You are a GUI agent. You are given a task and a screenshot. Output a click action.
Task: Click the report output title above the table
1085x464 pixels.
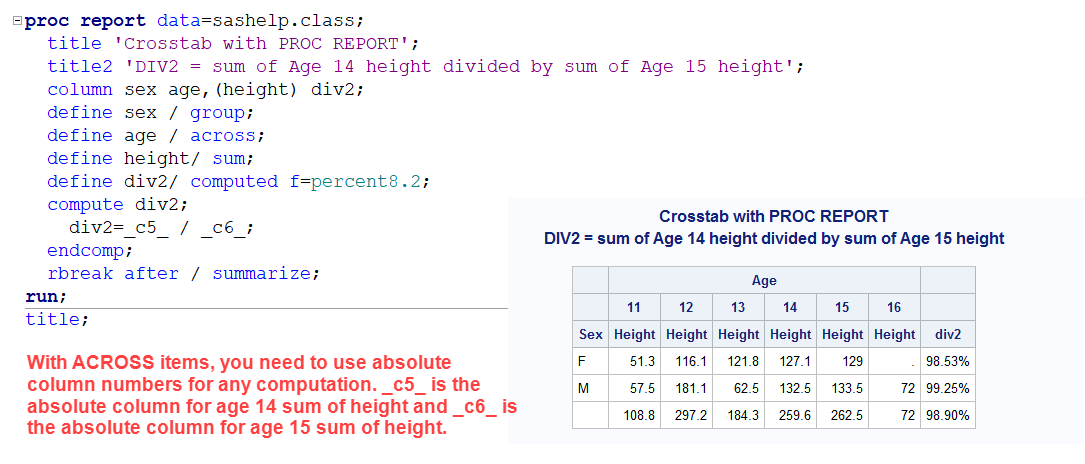(773, 216)
